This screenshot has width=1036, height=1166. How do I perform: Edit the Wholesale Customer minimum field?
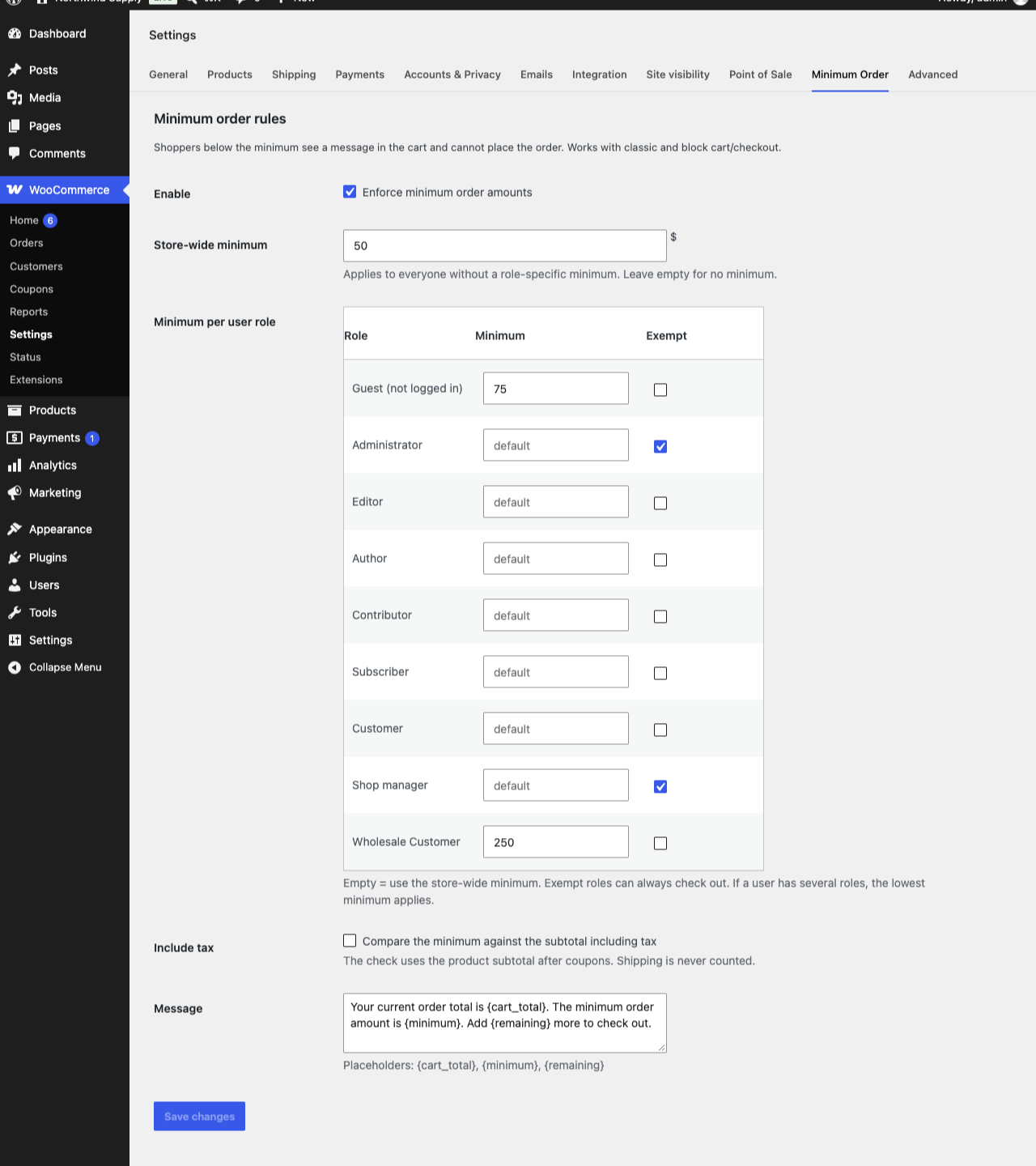click(556, 842)
